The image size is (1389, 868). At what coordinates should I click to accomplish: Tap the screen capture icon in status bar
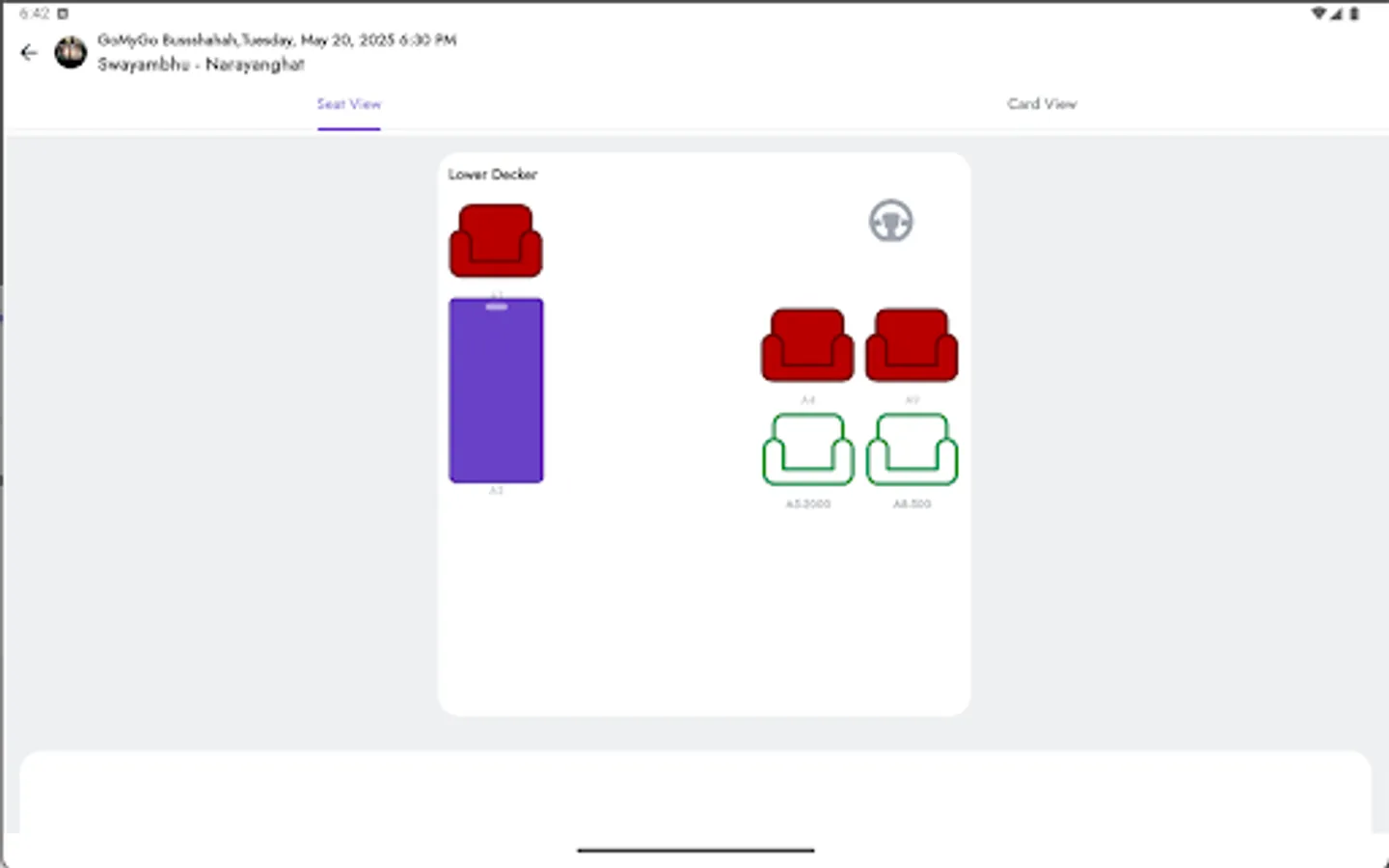(62, 14)
